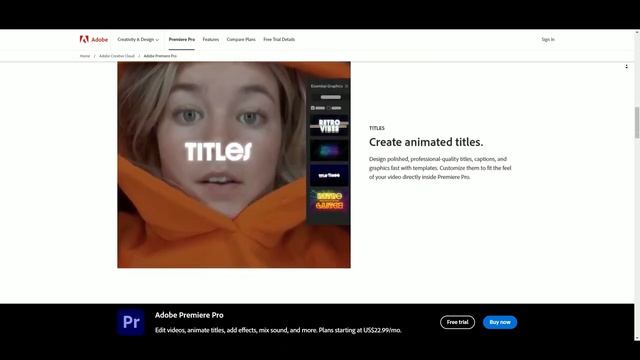Click the Buy now button

point(500,322)
